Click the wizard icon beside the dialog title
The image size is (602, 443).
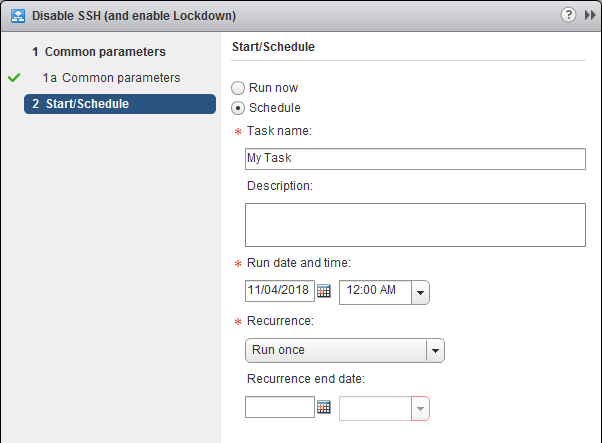click(x=13, y=15)
